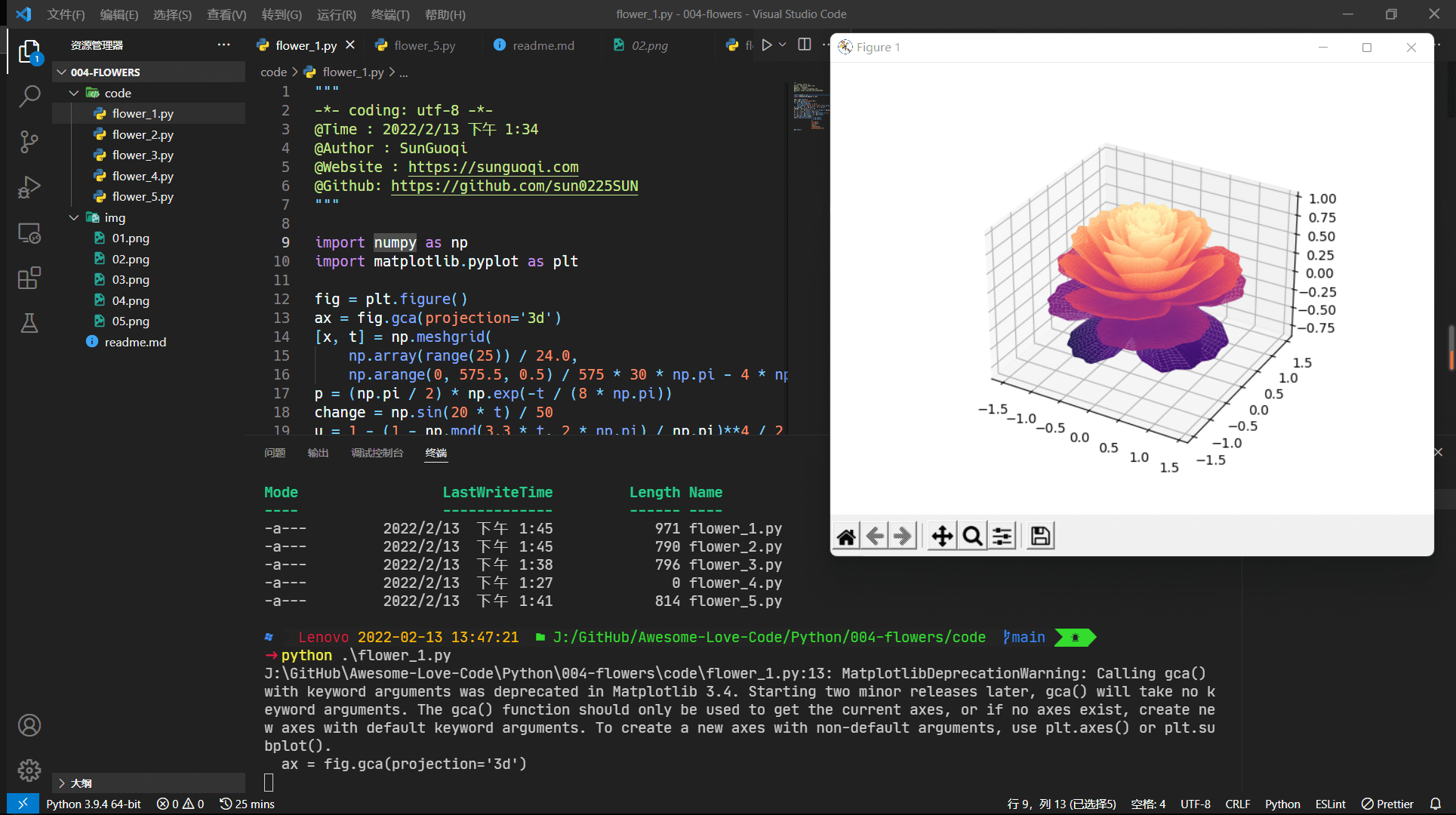
Task: Click the github.com/sun0225SUN link in code
Action: click(514, 186)
